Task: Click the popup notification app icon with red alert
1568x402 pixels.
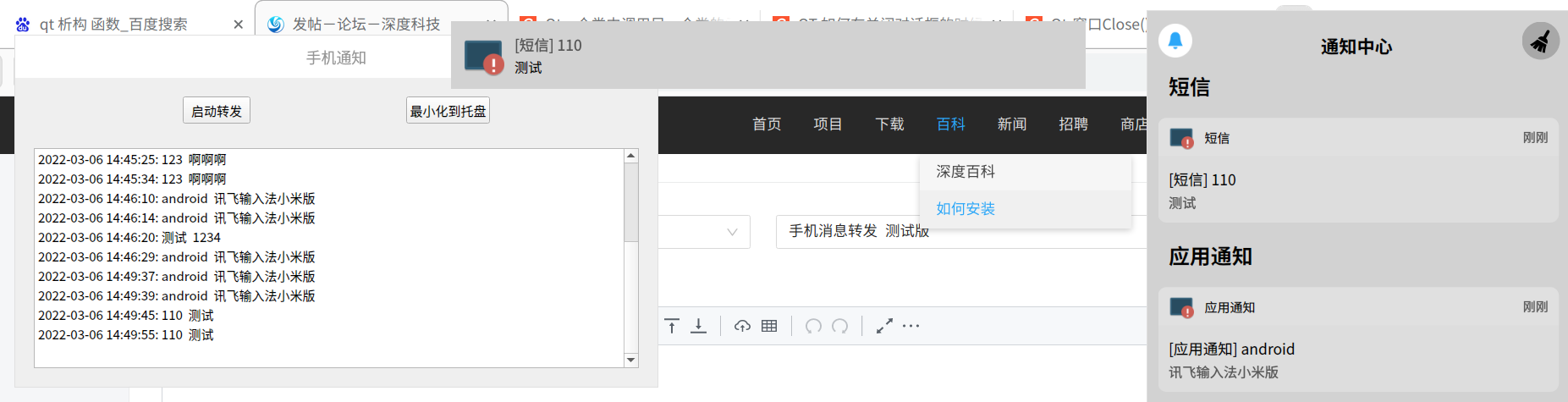Action: click(484, 57)
